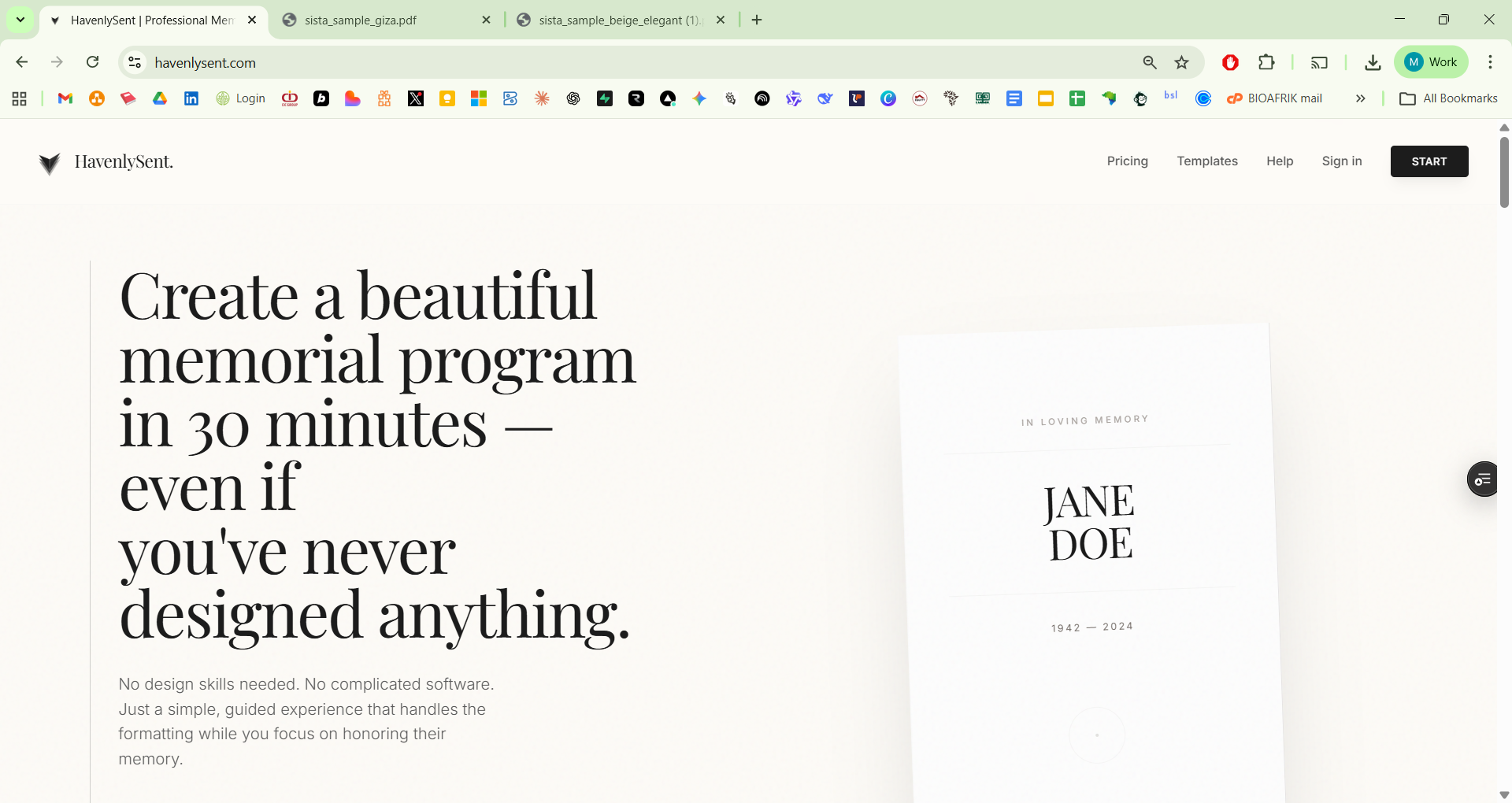
Task: Click the scrollbar down arrow
Action: (1504, 795)
